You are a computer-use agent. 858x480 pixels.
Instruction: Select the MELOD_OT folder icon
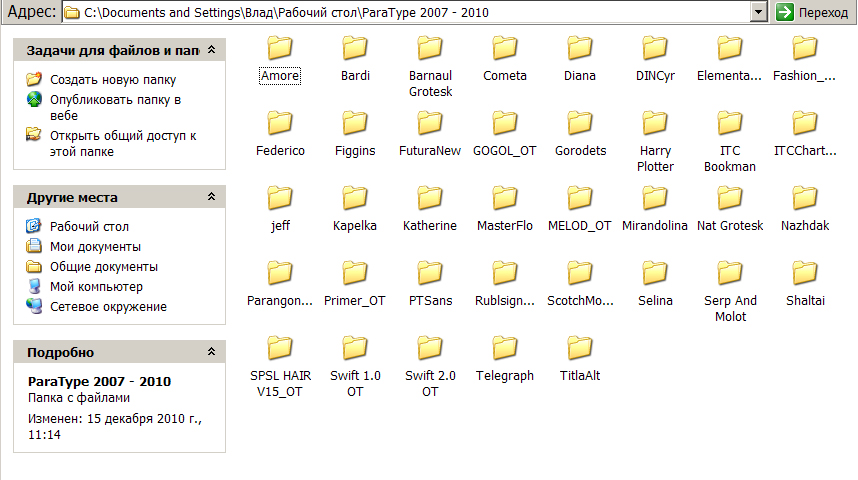coord(579,198)
